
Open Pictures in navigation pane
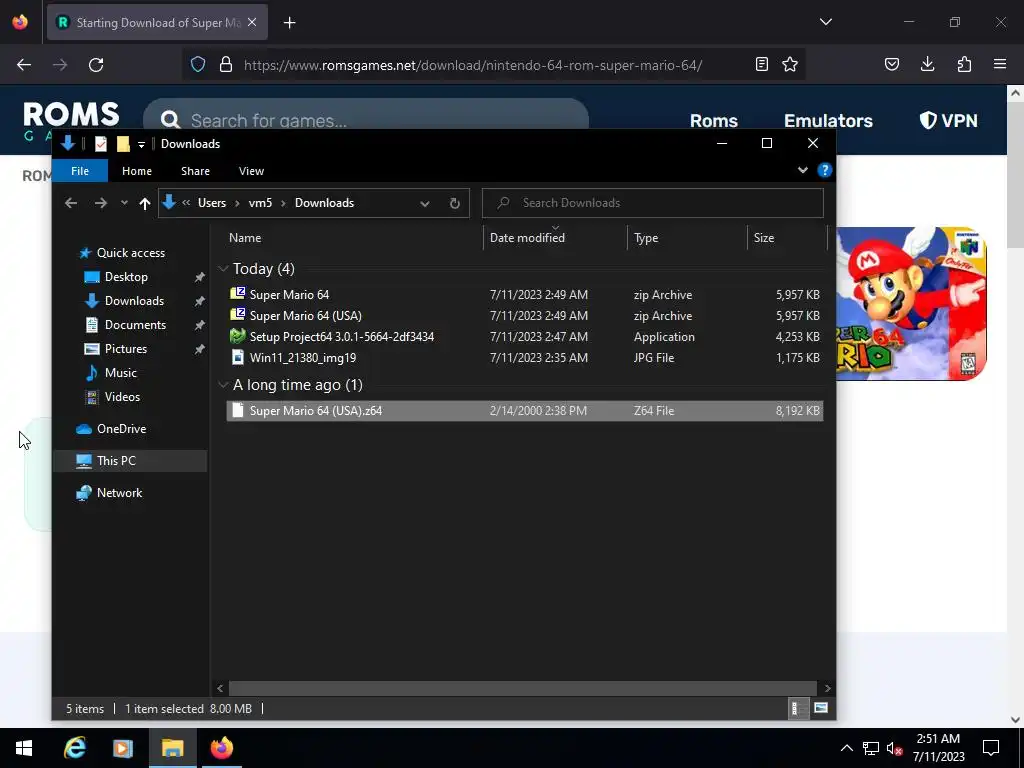(x=125, y=349)
